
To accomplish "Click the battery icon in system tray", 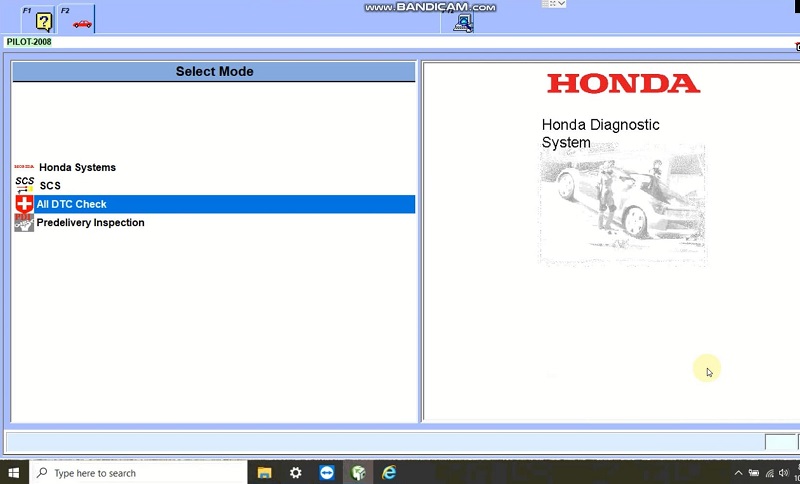I will (754, 473).
